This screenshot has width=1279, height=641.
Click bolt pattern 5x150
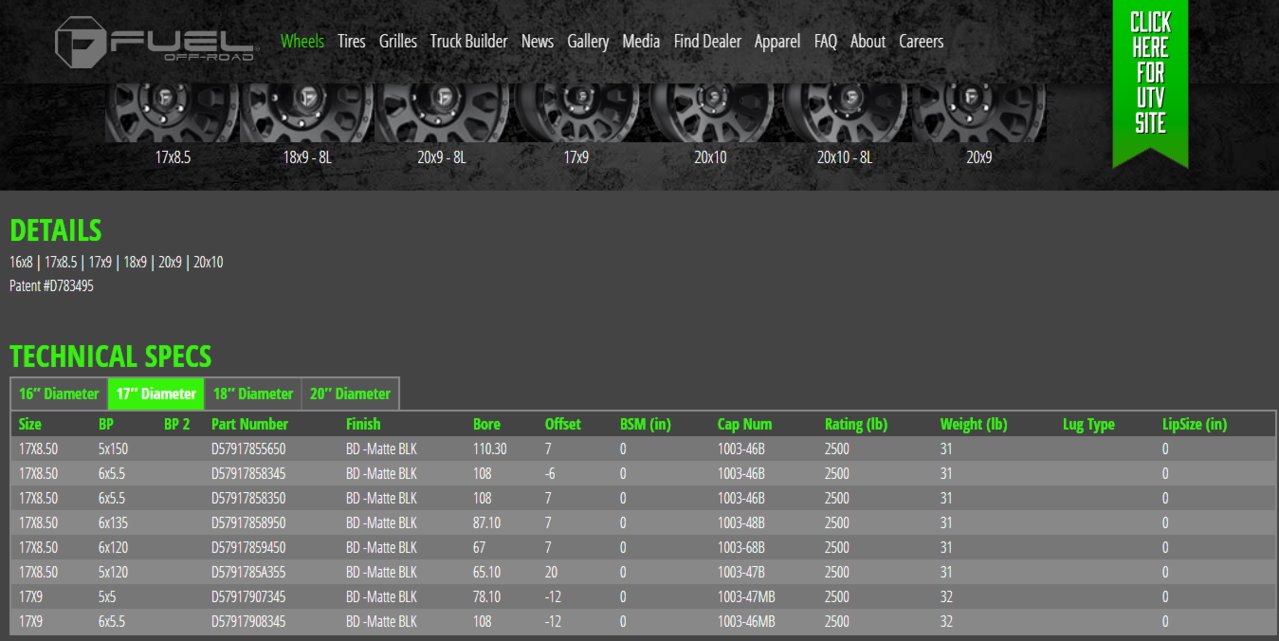pos(113,449)
